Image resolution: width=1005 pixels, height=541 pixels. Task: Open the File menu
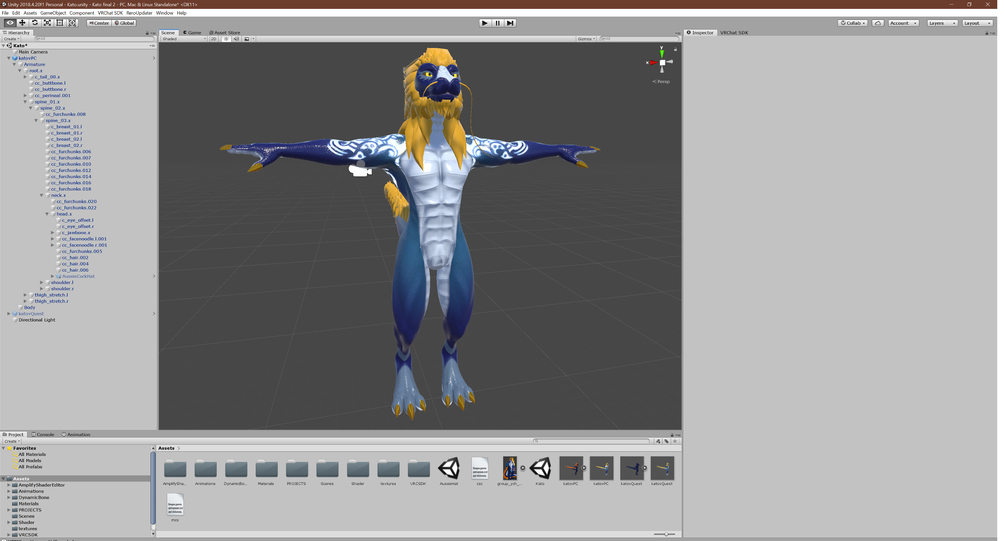(x=5, y=13)
